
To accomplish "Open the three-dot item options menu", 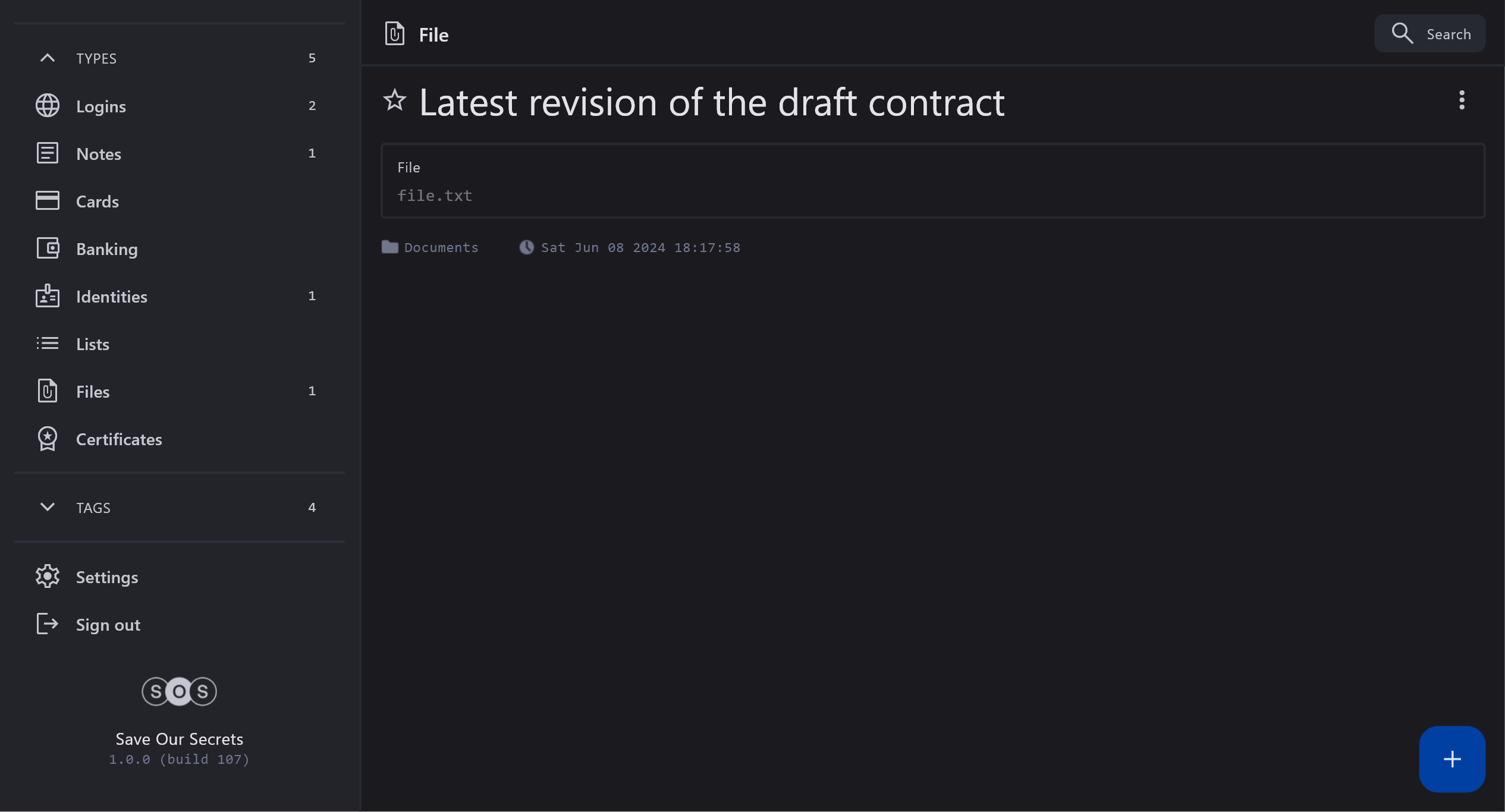I will (1462, 100).
